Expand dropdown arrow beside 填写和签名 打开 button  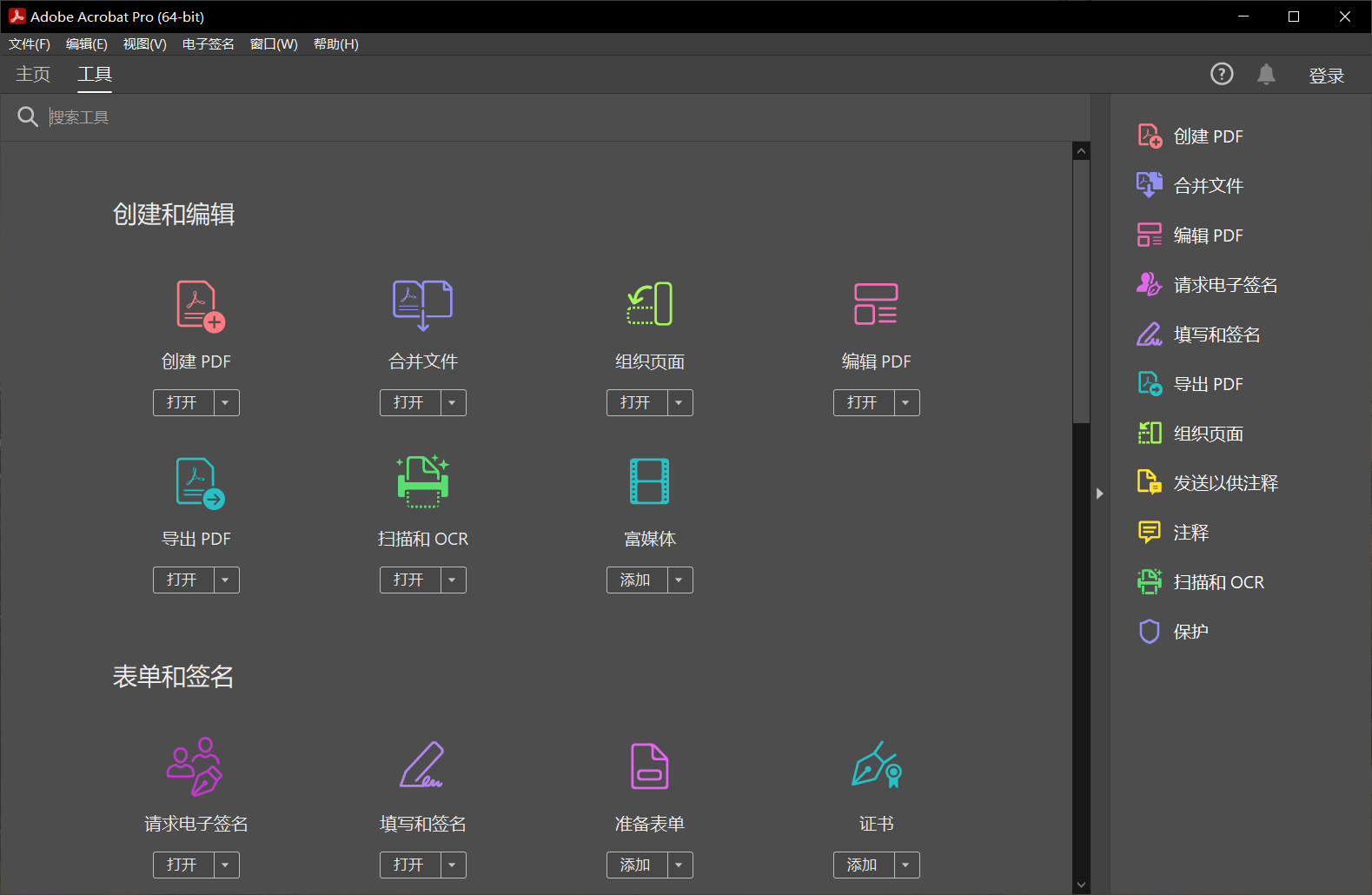(453, 865)
